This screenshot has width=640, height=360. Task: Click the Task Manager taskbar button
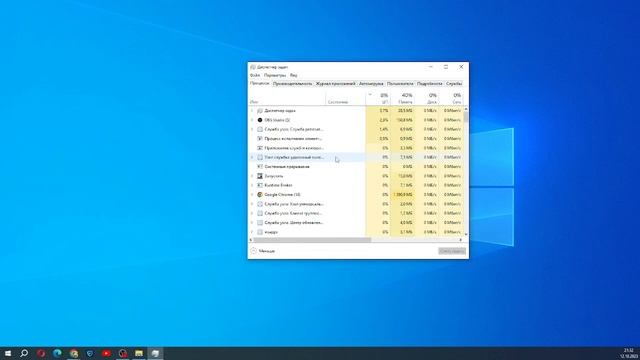tap(155, 353)
